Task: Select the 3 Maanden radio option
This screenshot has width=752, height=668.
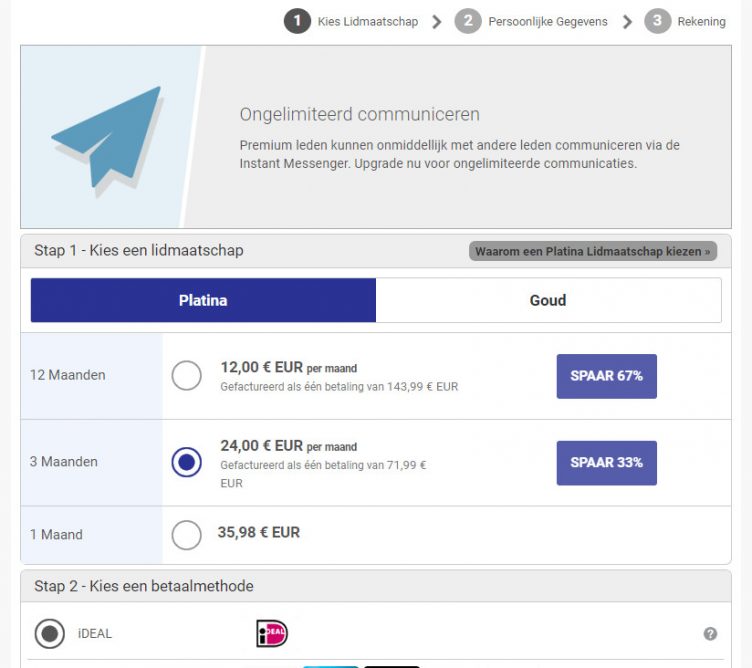Action: (x=187, y=463)
